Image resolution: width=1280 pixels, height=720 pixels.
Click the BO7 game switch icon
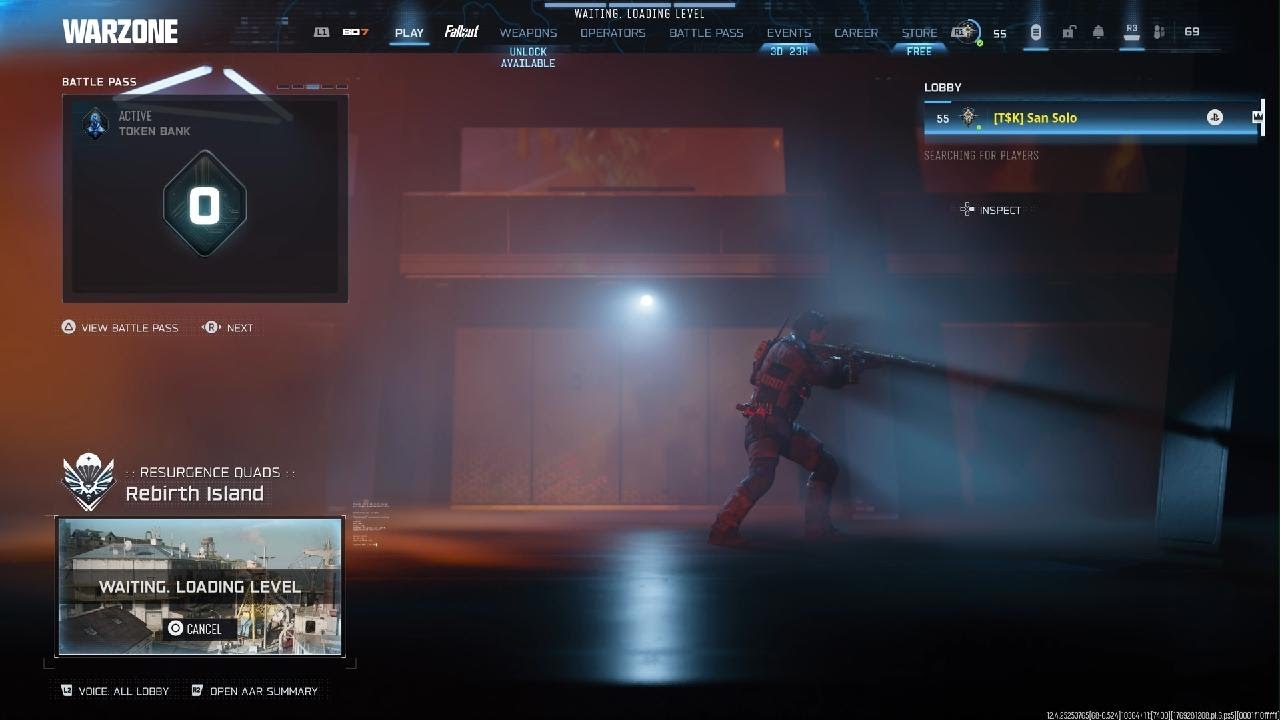pyautogui.click(x=355, y=32)
